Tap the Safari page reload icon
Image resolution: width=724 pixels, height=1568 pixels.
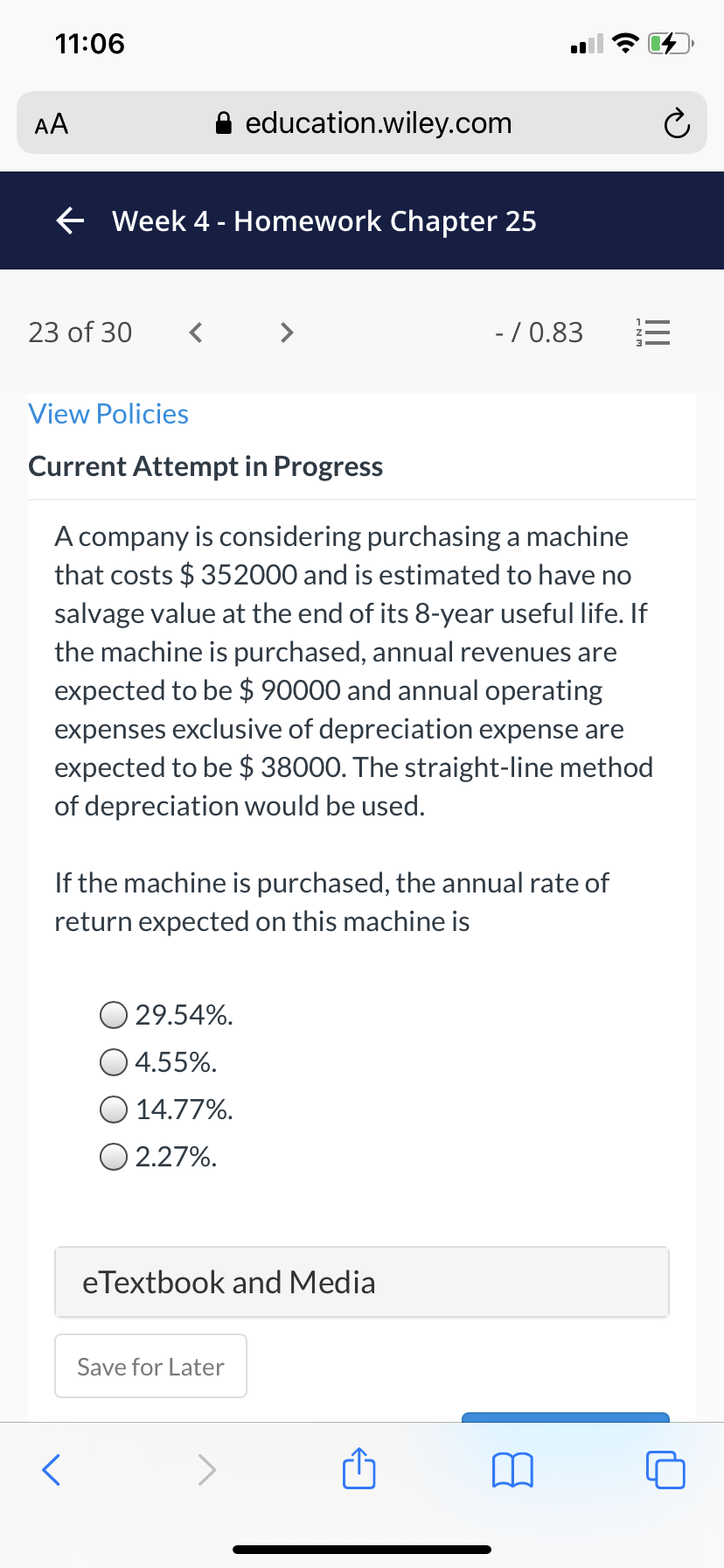[676, 124]
